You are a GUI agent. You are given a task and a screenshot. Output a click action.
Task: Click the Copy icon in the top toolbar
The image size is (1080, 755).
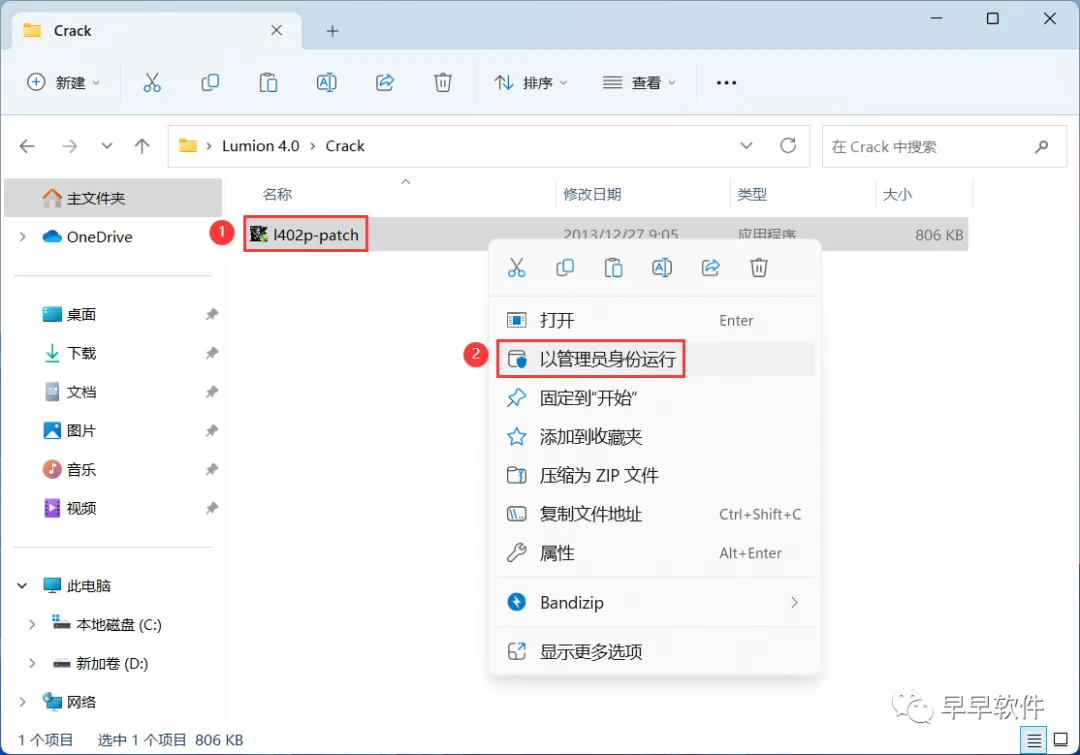tap(210, 83)
